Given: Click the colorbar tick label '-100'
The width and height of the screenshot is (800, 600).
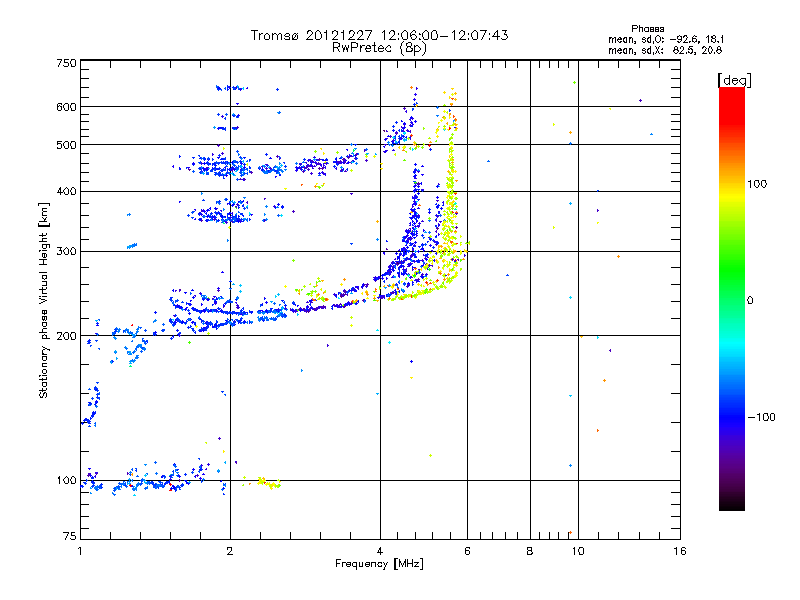Looking at the screenshot, I should (761, 417).
